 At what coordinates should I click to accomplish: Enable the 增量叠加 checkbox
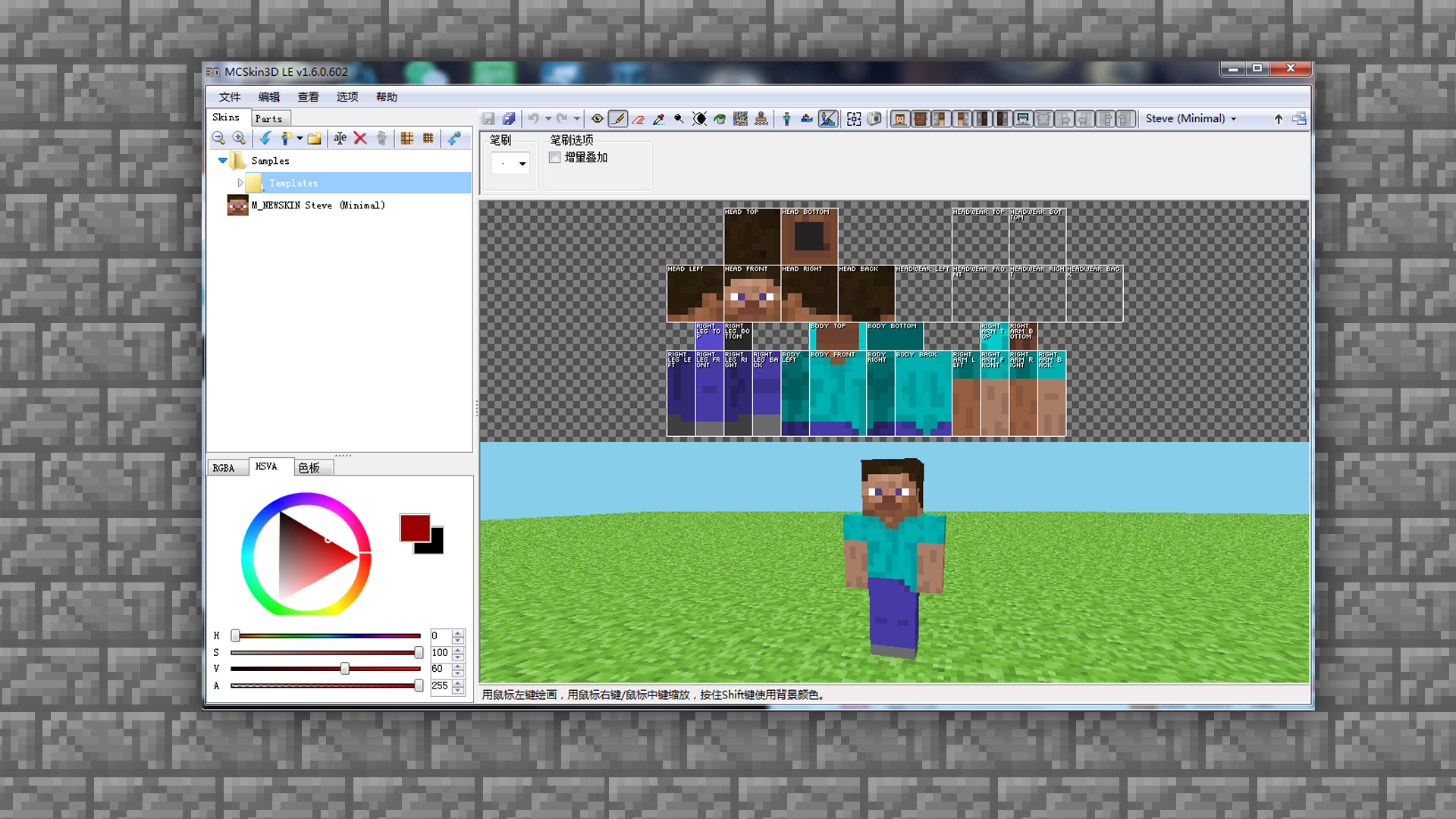[555, 158]
